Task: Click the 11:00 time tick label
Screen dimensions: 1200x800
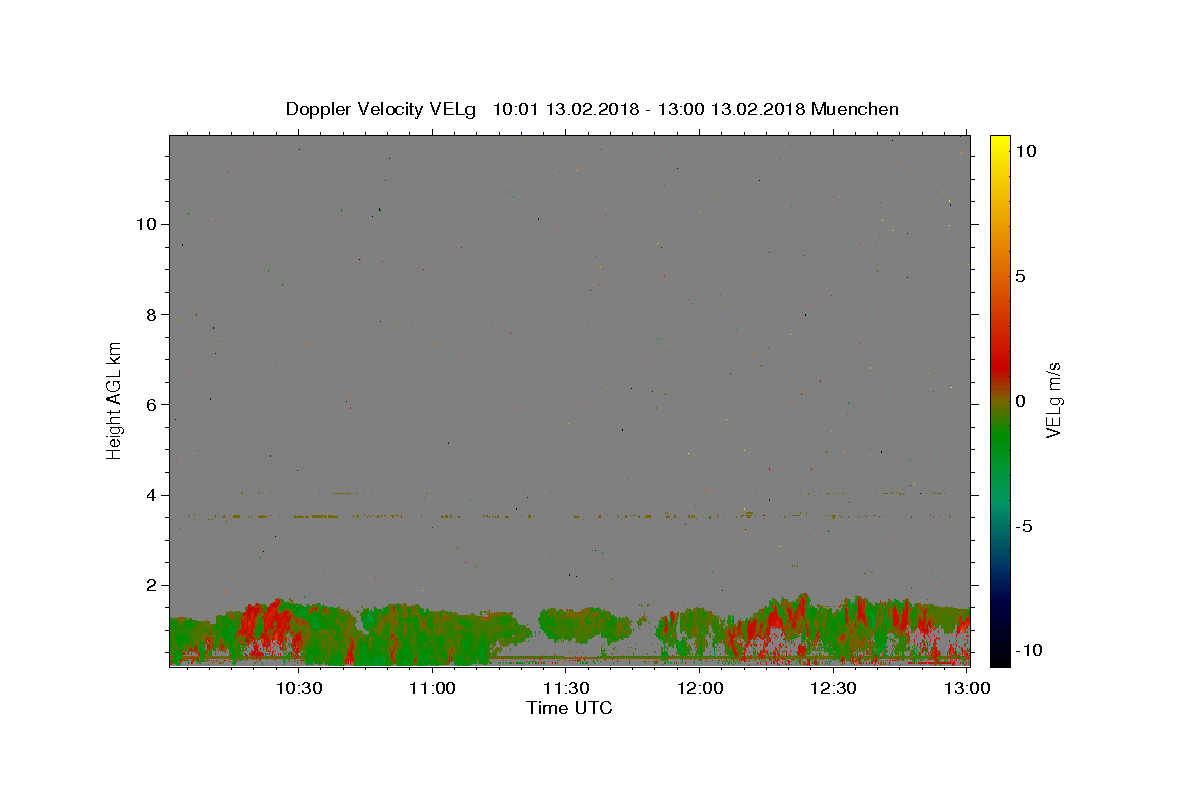Action: coord(434,688)
